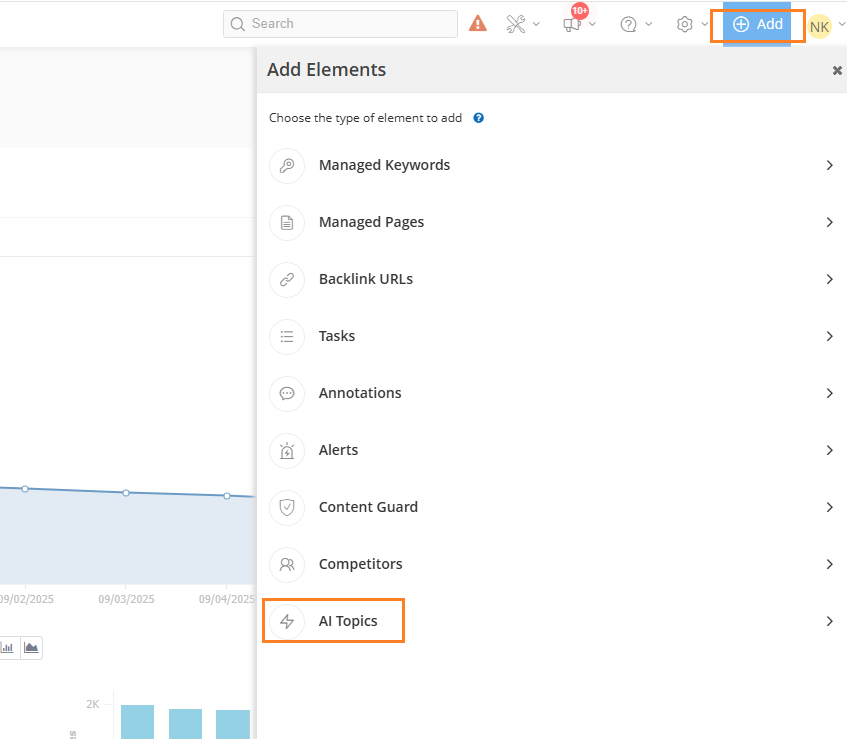This screenshot has width=847, height=739.
Task: Close the Add Elements panel
Action: point(837,70)
